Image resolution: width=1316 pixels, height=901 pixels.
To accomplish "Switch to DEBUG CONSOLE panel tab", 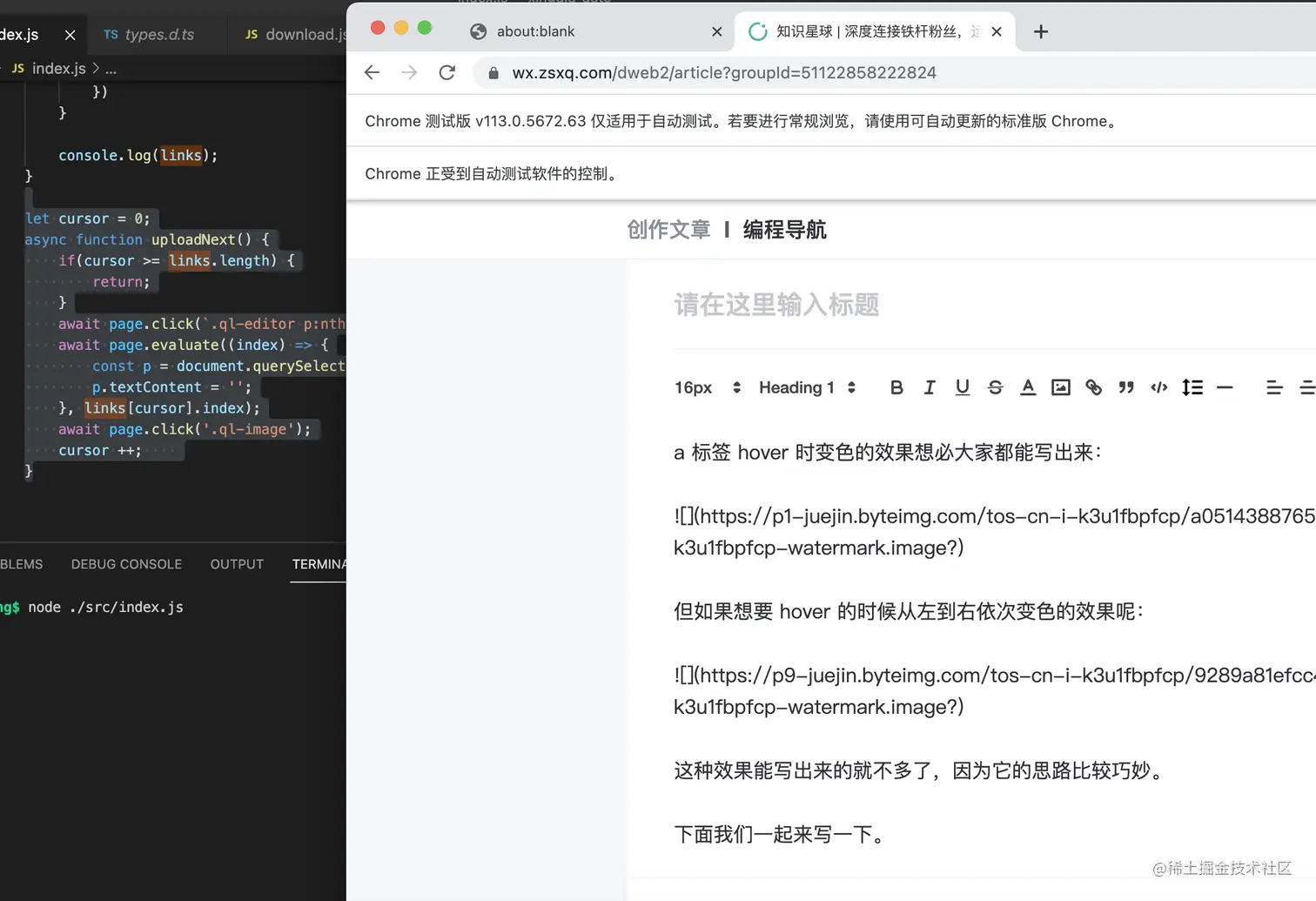I will [x=126, y=564].
